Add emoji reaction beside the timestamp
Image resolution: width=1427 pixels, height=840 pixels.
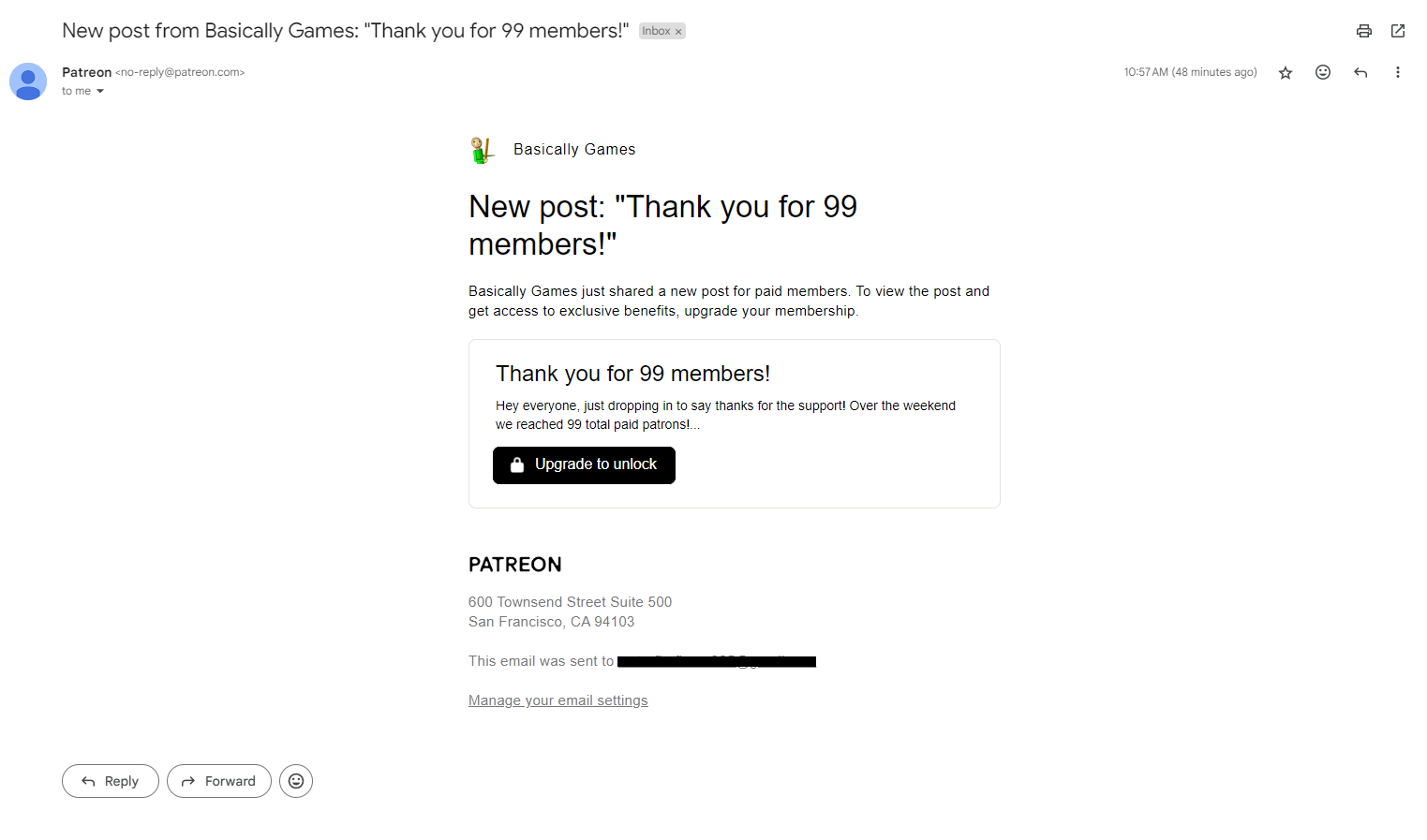[x=1322, y=72]
